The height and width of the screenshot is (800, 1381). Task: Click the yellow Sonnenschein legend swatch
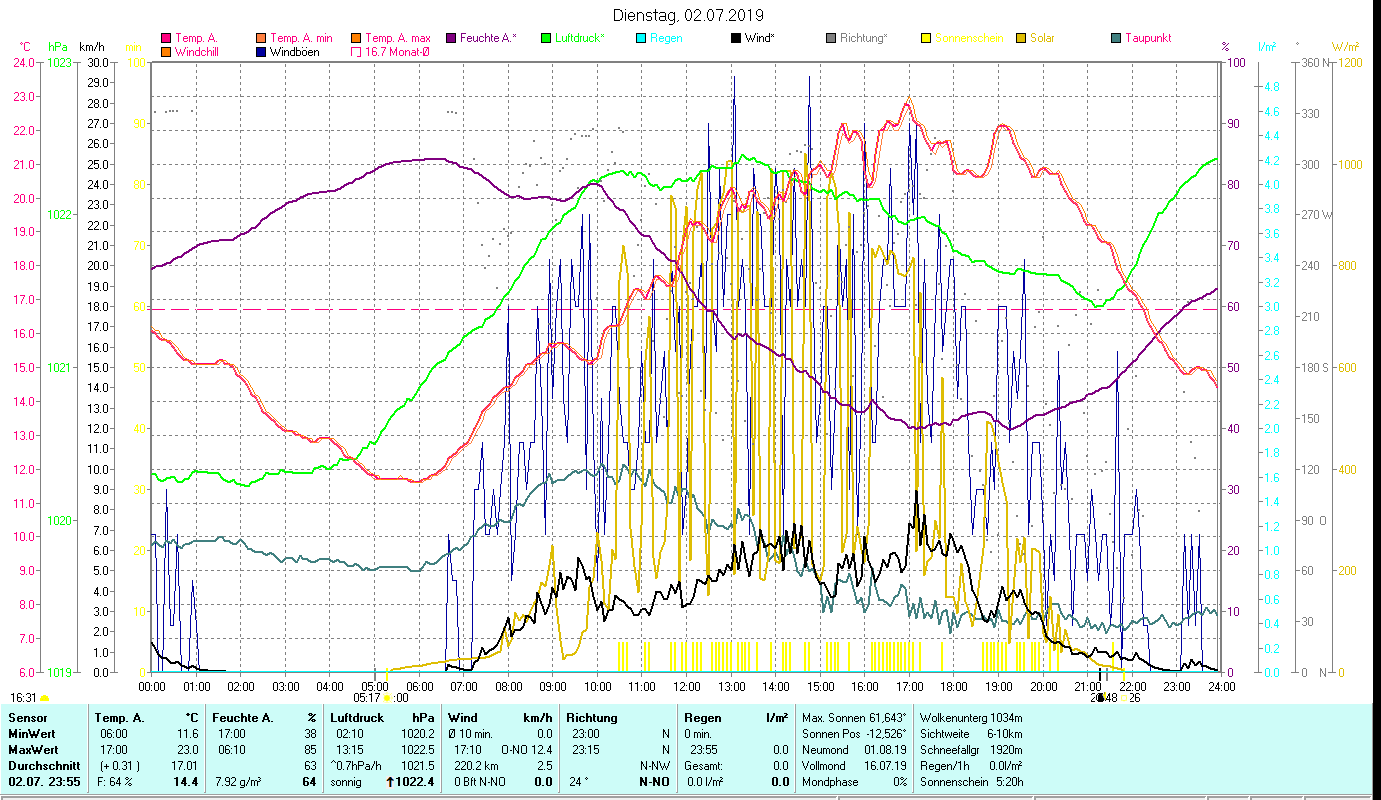click(925, 39)
